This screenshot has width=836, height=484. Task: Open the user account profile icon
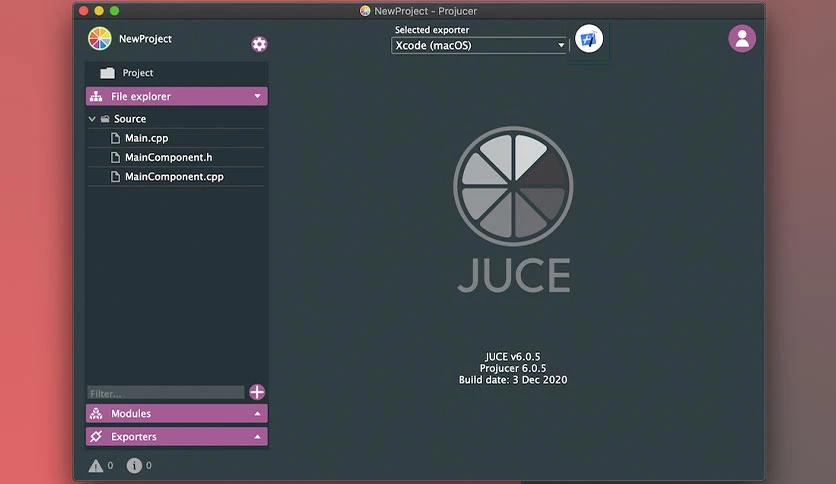click(x=742, y=38)
